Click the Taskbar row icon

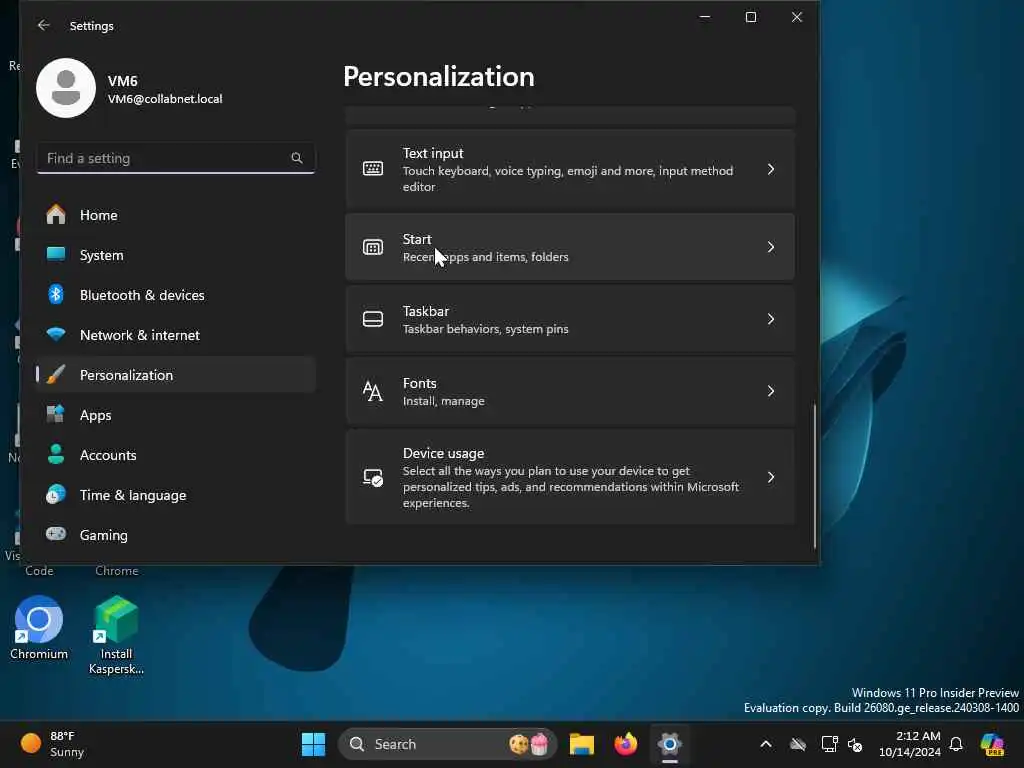[x=373, y=319]
